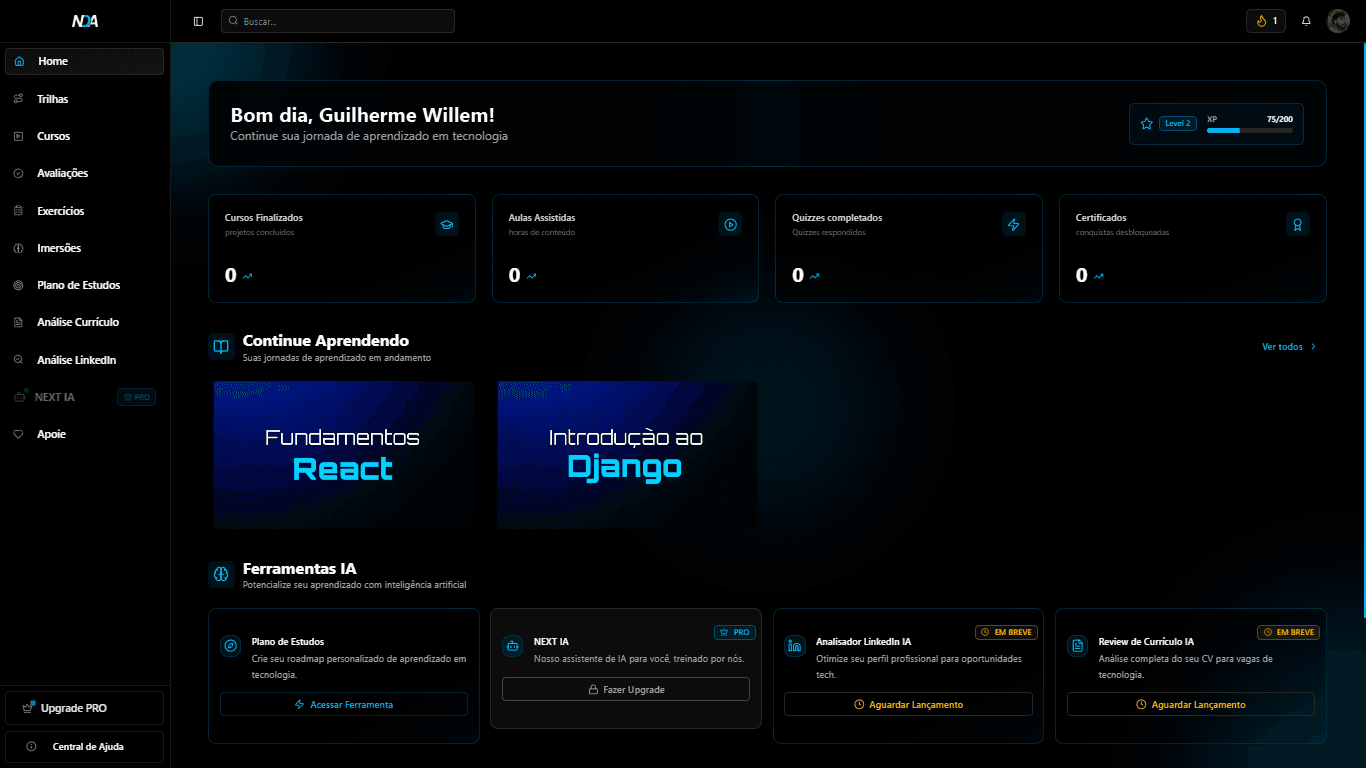The image size is (1366, 768).
Task: Click the Upgrade PRO button
Action: [x=84, y=708]
